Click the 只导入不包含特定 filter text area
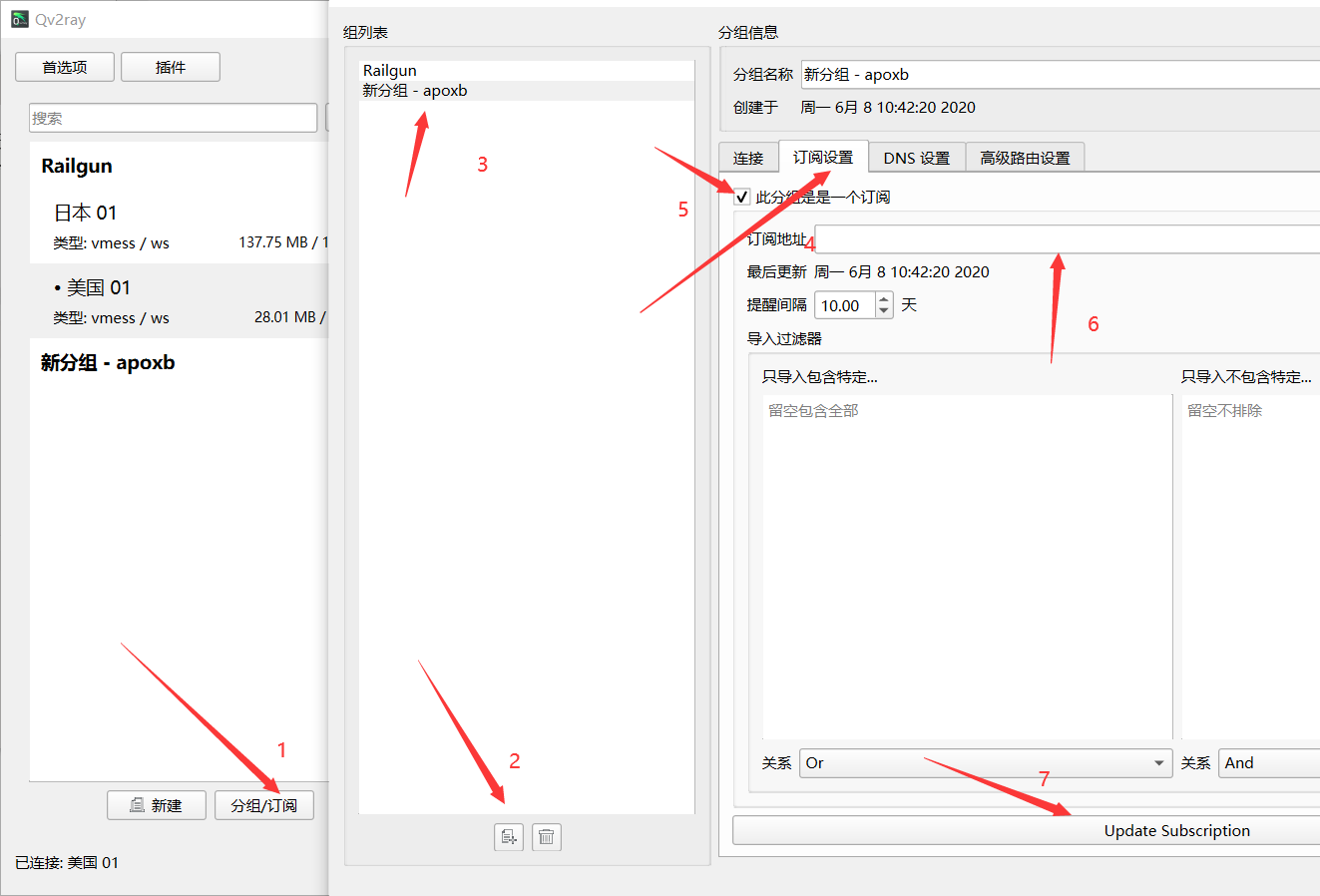The height and width of the screenshot is (896, 1320). click(1251, 567)
